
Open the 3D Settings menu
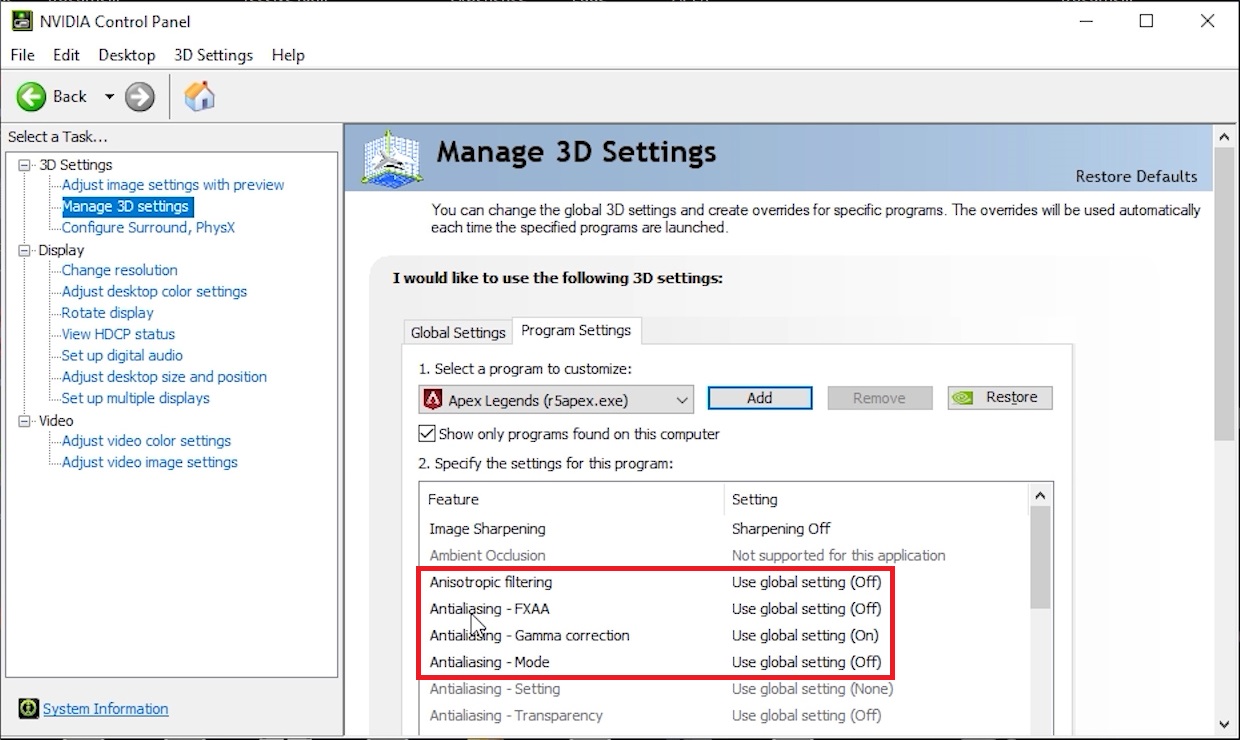click(x=213, y=55)
